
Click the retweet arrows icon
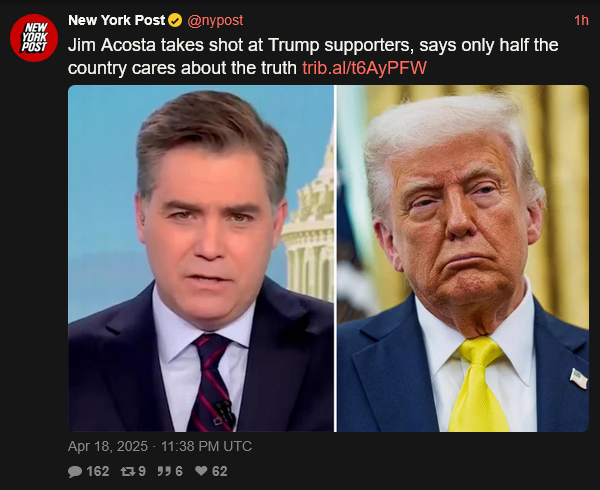[x=127, y=471]
